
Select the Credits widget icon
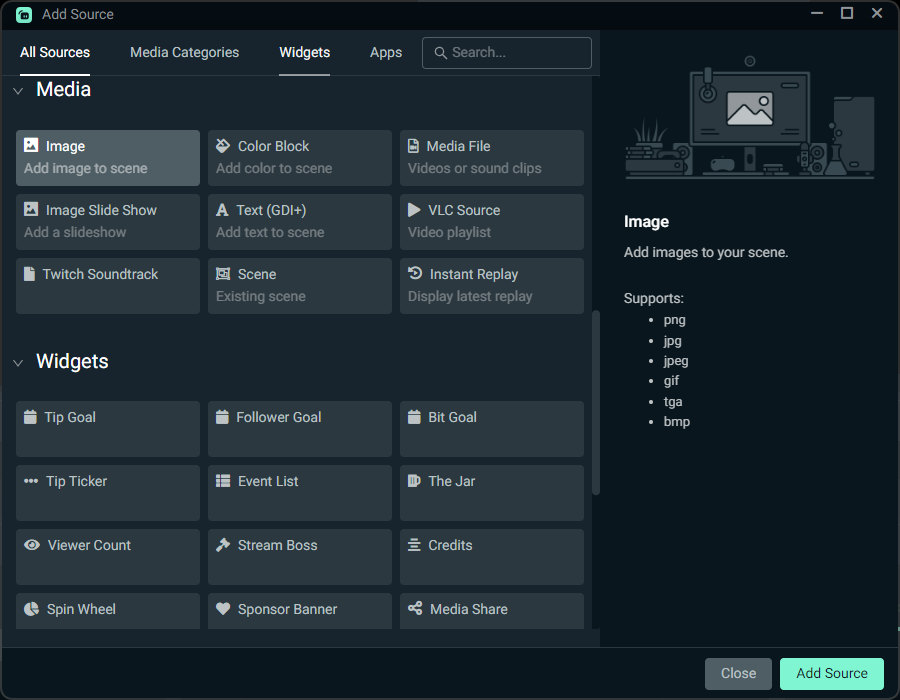click(x=415, y=544)
